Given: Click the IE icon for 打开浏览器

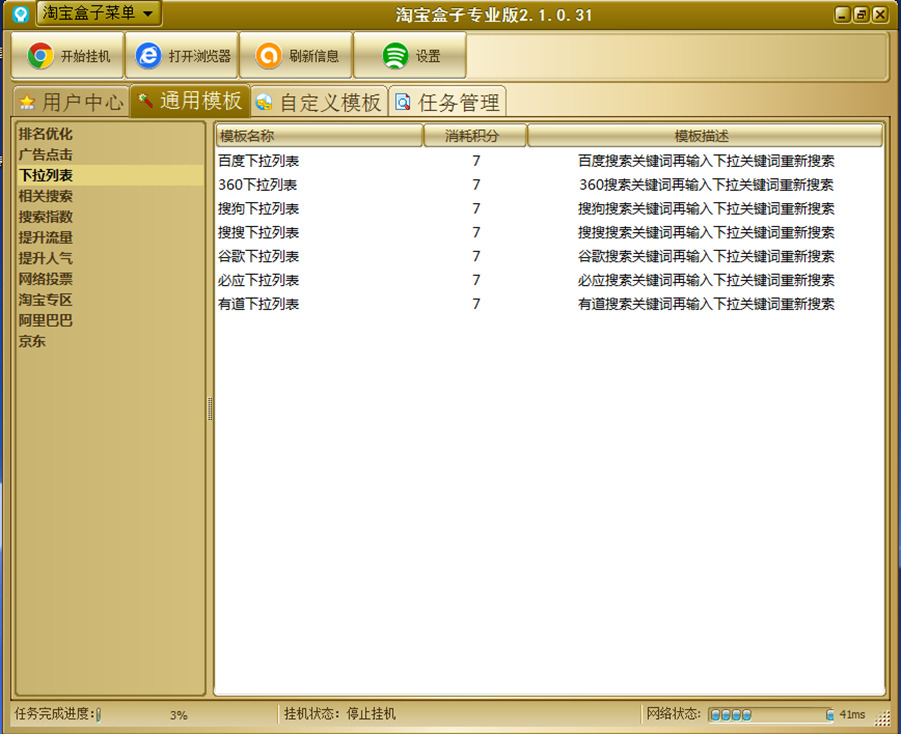Looking at the screenshot, I should (x=148, y=56).
